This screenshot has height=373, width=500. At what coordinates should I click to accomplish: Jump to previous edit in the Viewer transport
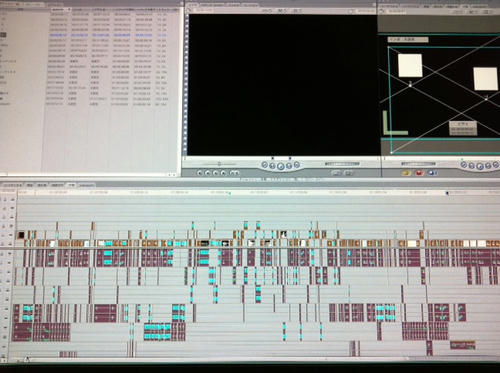pos(265,165)
